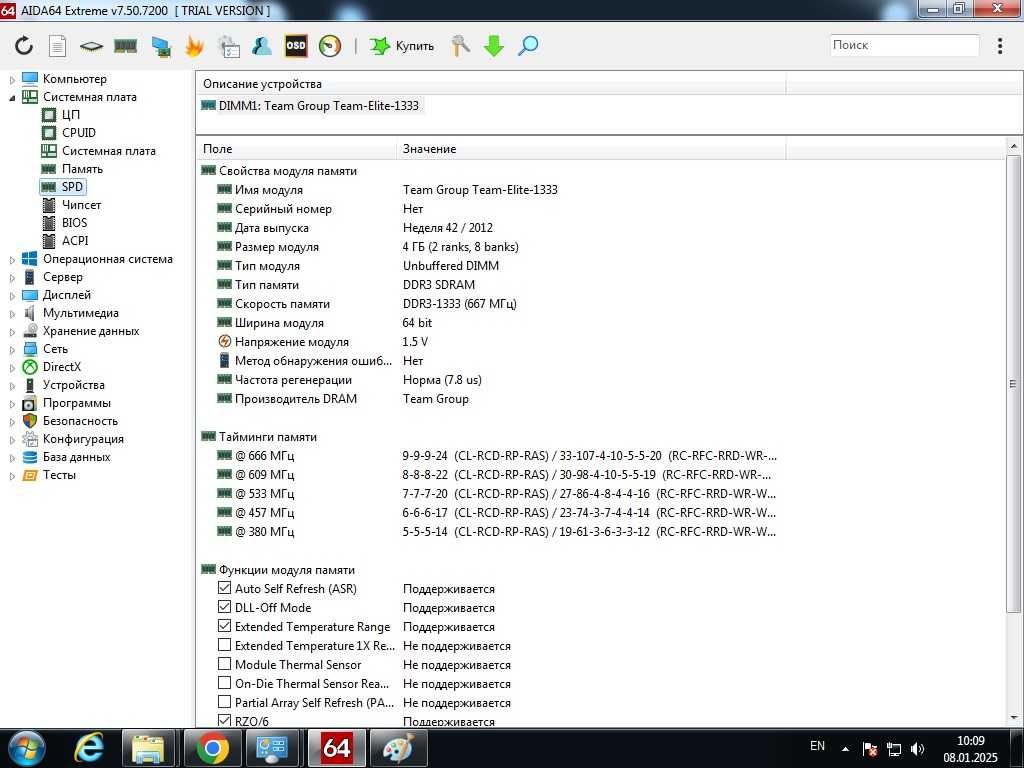Expand the Операционная система node
The width and height of the screenshot is (1024, 768).
[x=12, y=260]
